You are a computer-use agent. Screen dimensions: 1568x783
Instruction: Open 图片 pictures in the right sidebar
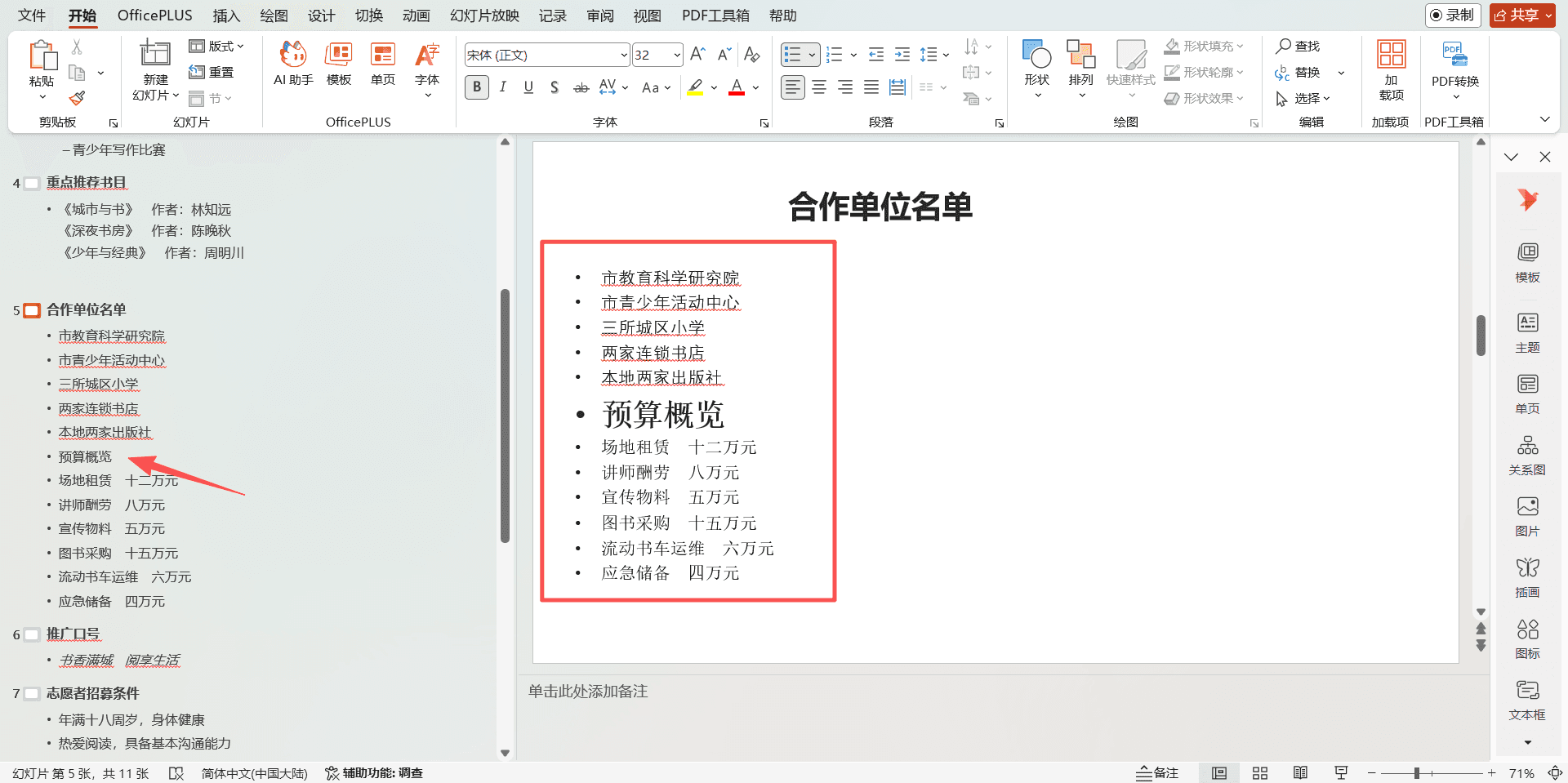coord(1527,517)
